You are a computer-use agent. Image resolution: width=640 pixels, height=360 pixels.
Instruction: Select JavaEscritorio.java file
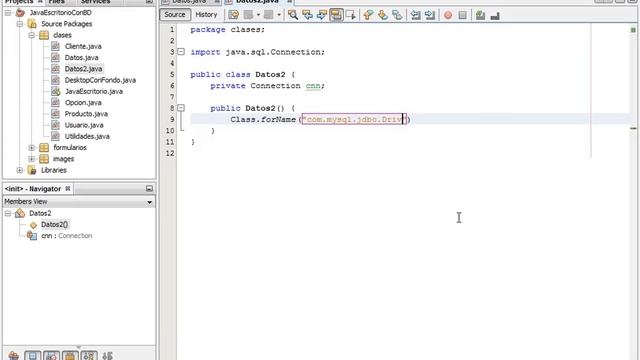94,91
